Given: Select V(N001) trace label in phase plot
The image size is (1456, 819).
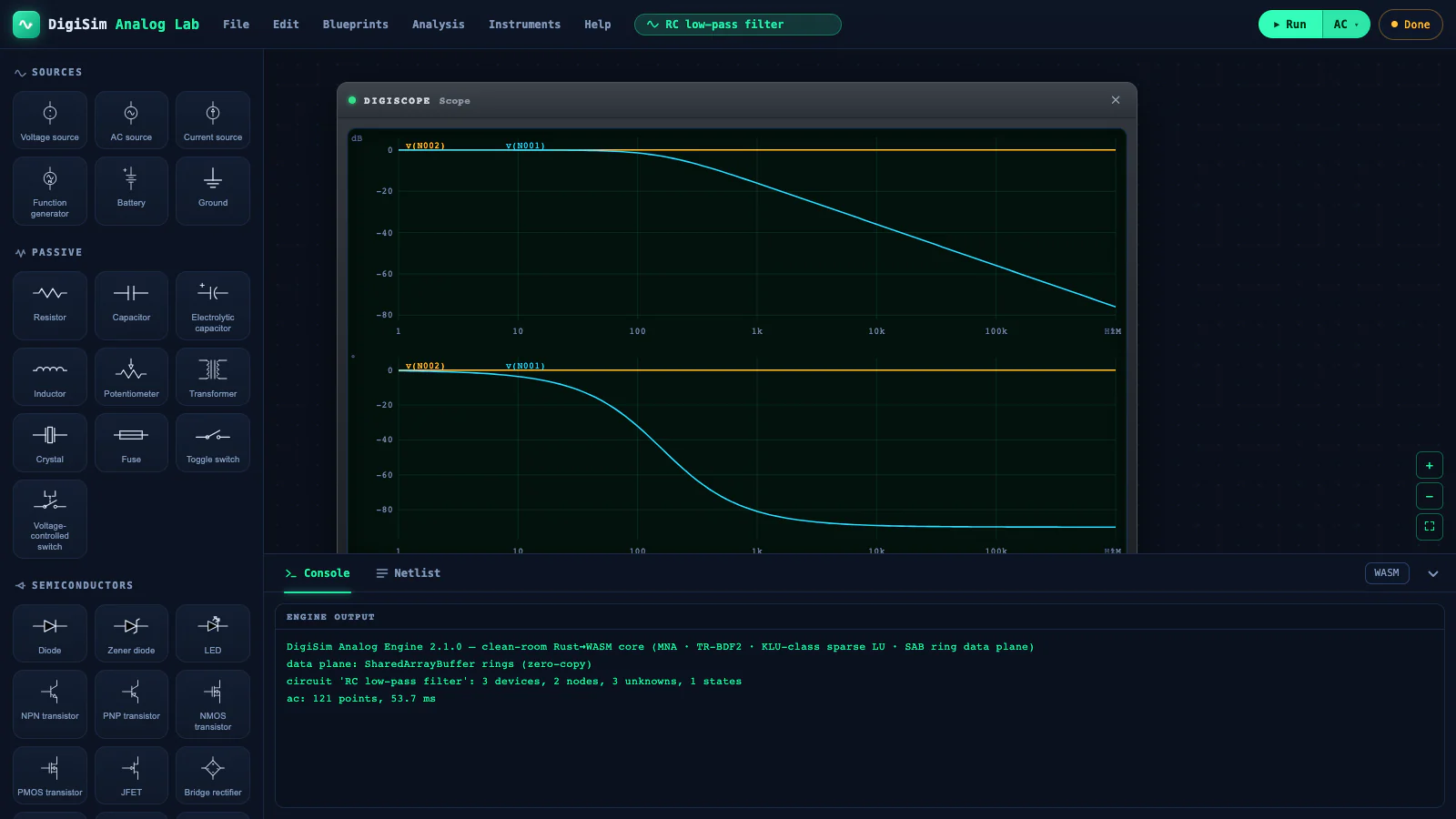Looking at the screenshot, I should (525, 366).
